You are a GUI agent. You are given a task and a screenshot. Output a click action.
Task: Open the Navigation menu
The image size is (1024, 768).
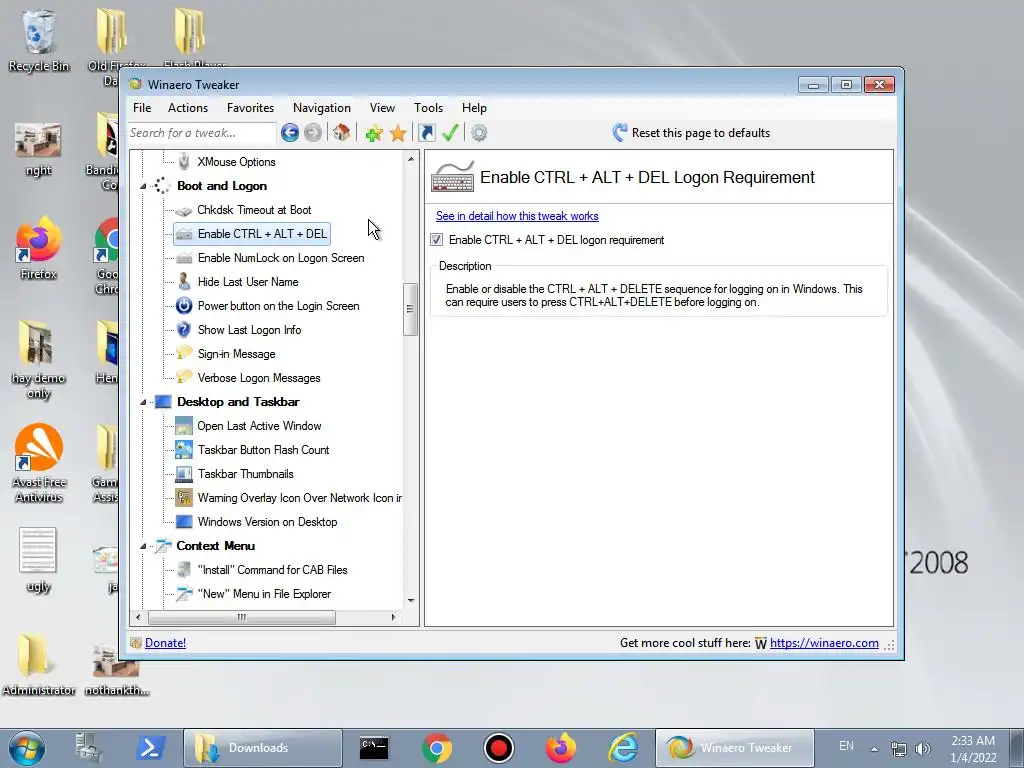click(x=322, y=108)
